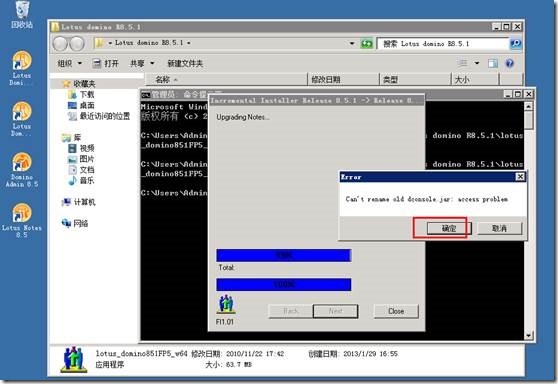Open the Organize (组织) dropdown menu
558x384 pixels.
70,63
